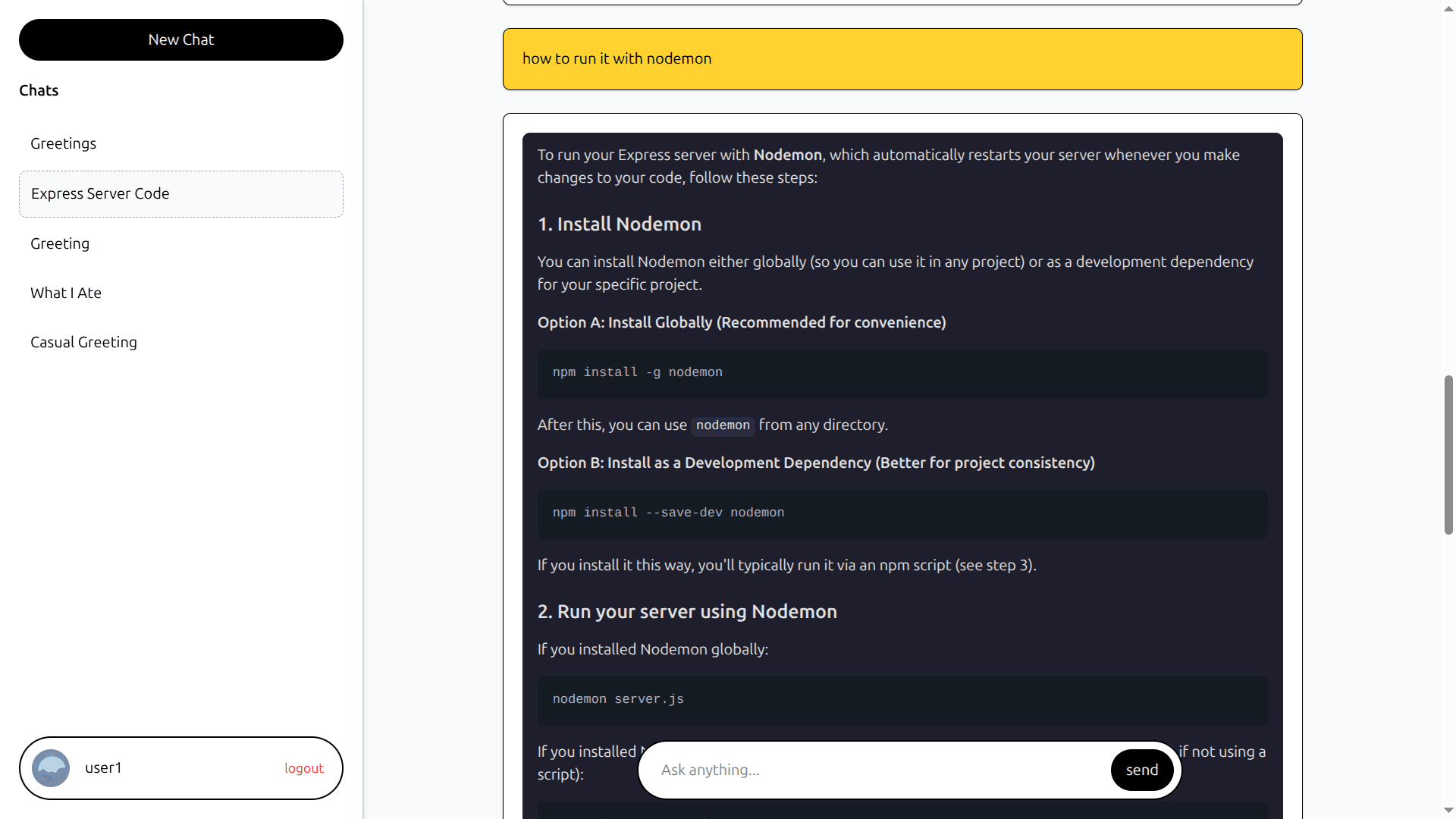Viewport: 1456px width, 819px height.
Task: Click the inline nodemon code token
Action: (722, 425)
